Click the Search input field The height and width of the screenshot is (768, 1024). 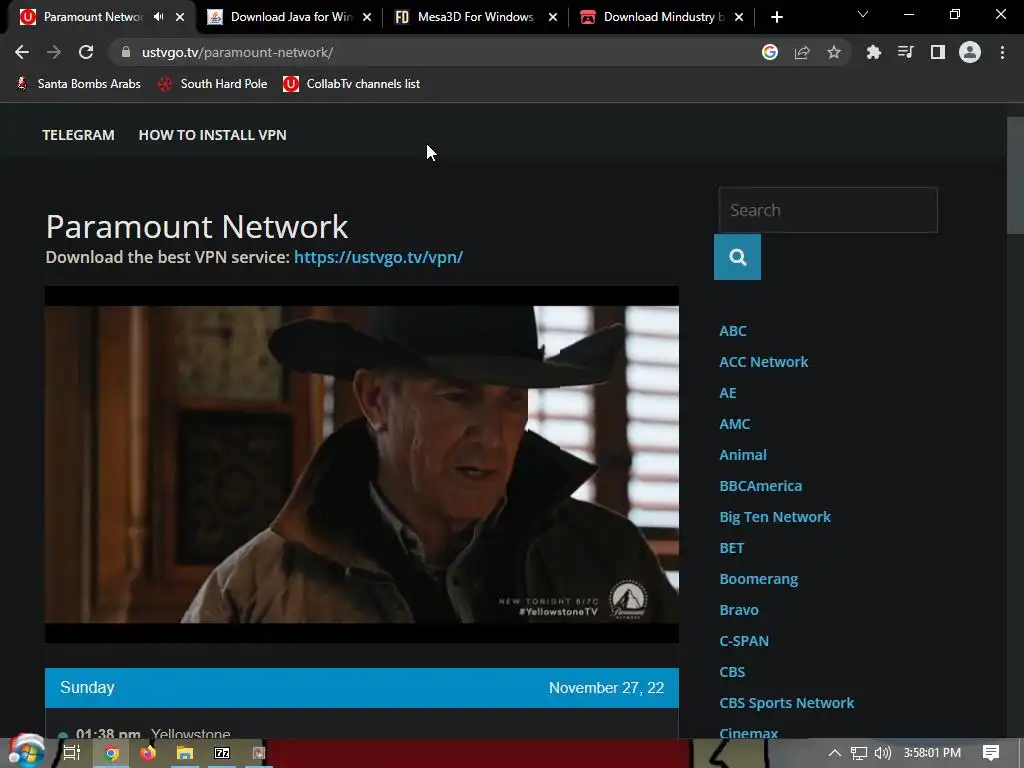(x=828, y=210)
